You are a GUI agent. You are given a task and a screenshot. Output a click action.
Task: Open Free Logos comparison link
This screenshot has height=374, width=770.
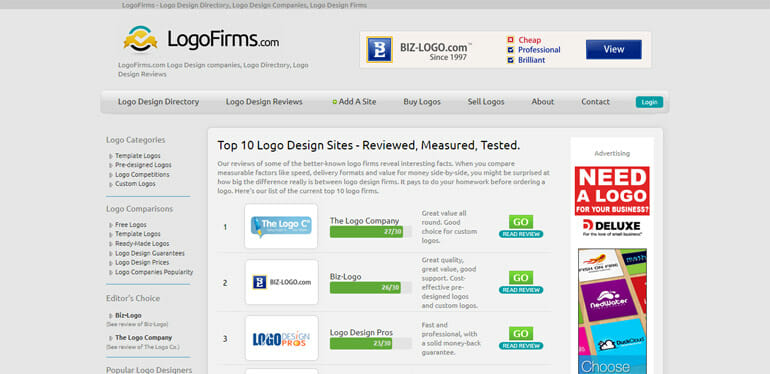(131, 224)
